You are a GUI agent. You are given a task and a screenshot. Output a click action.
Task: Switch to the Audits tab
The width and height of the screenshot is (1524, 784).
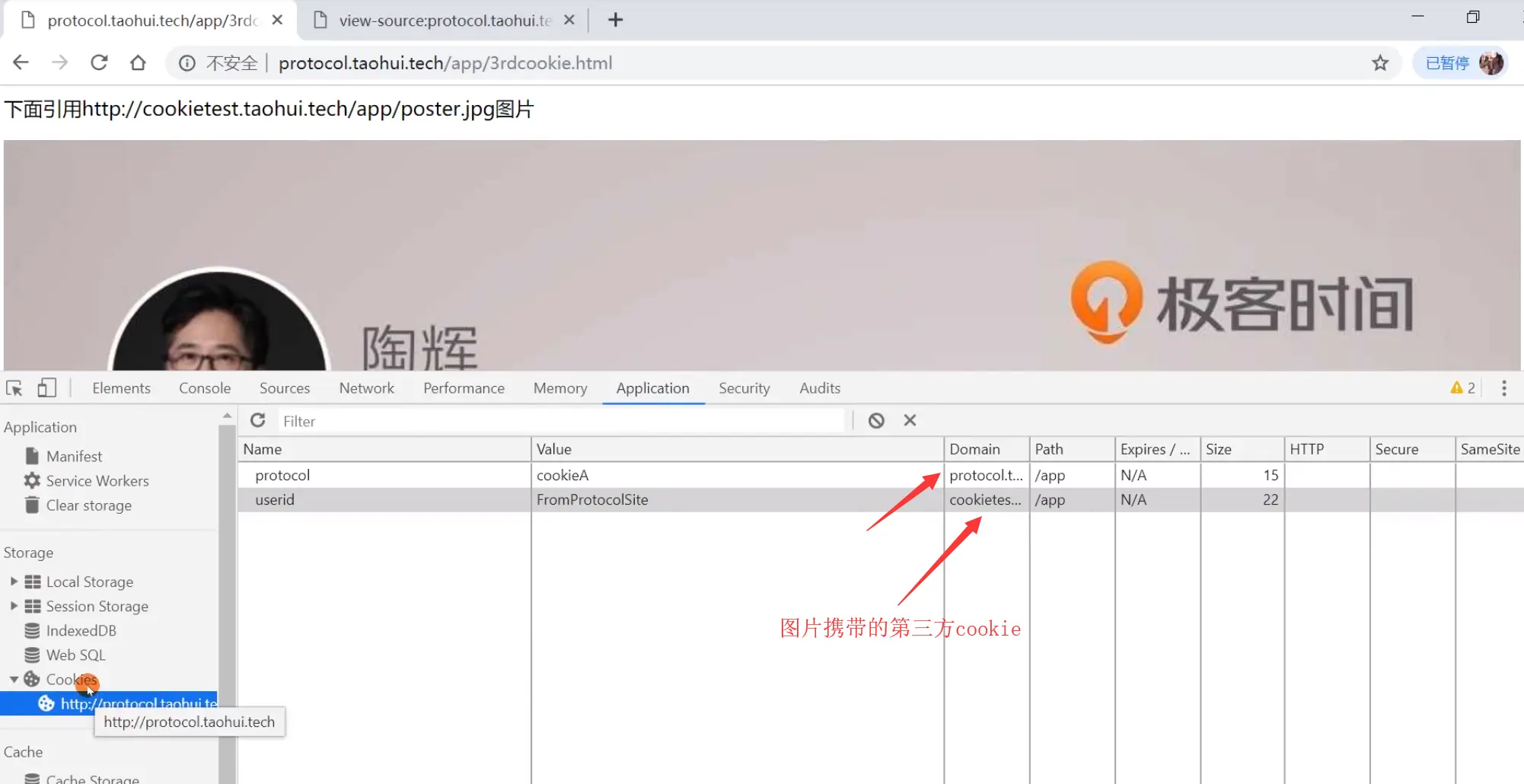820,388
